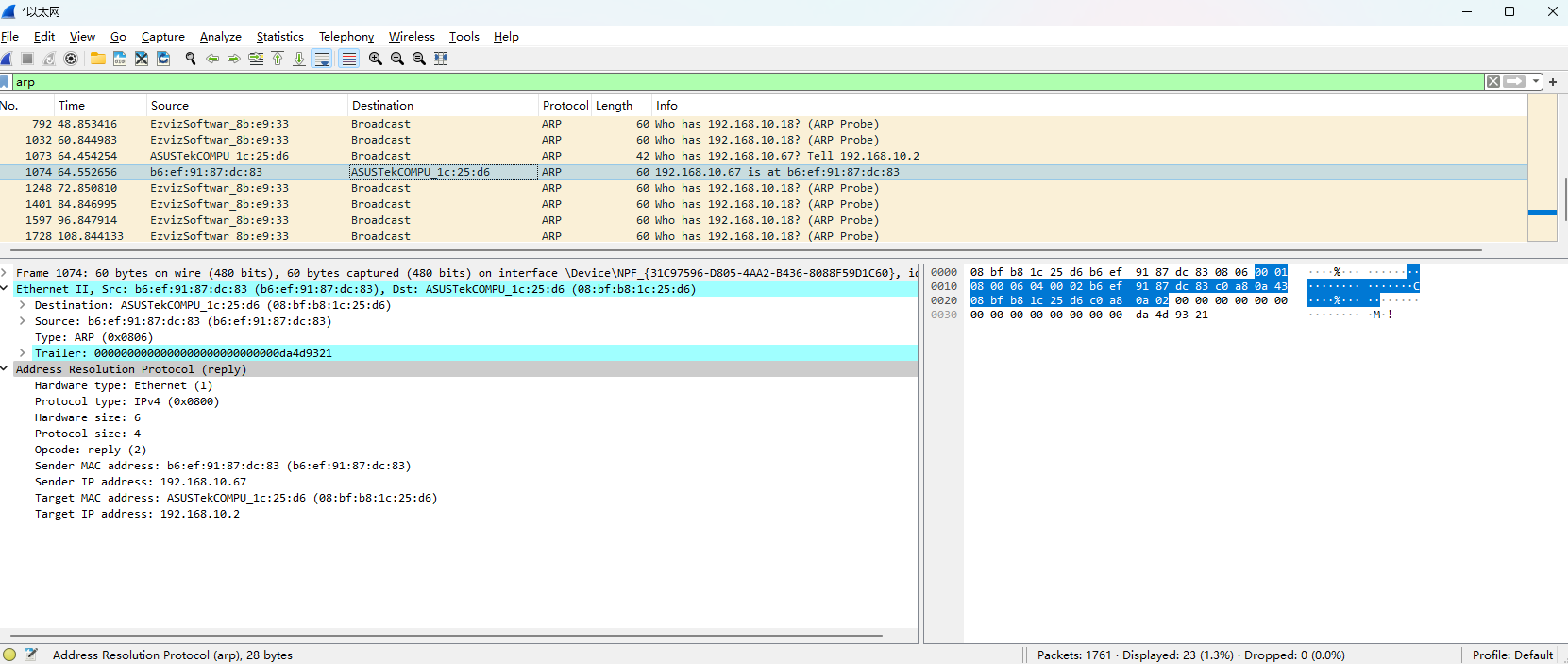Expand the Frame 1074 tree node

[x=5, y=273]
